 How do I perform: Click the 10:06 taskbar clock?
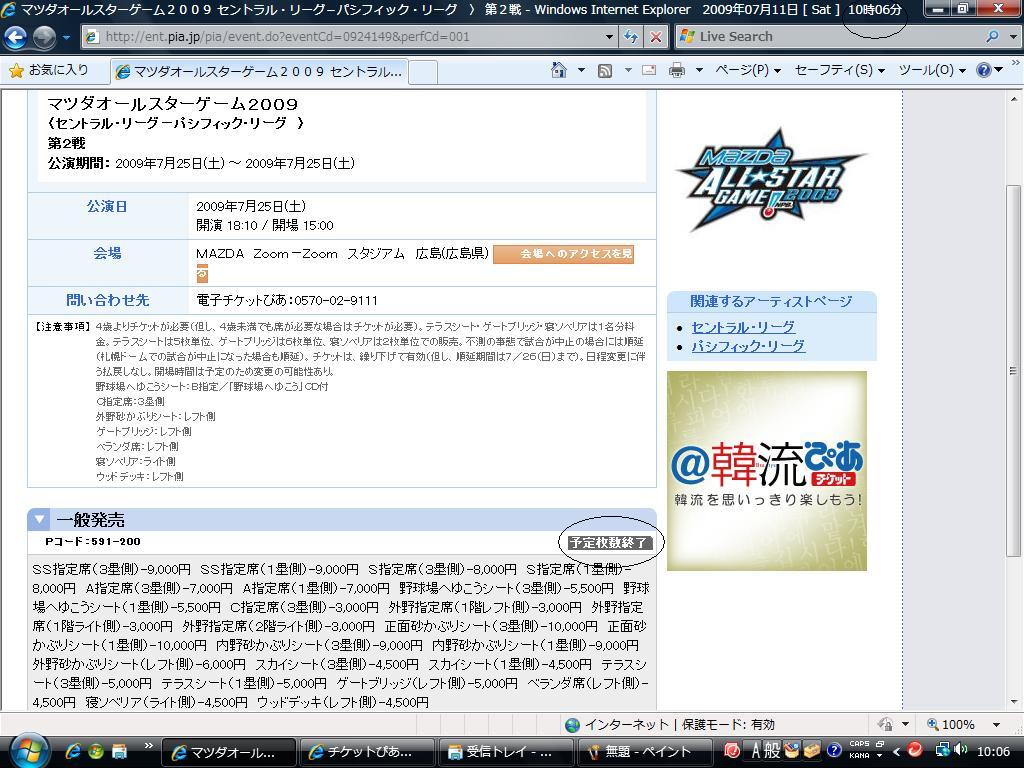click(x=993, y=751)
